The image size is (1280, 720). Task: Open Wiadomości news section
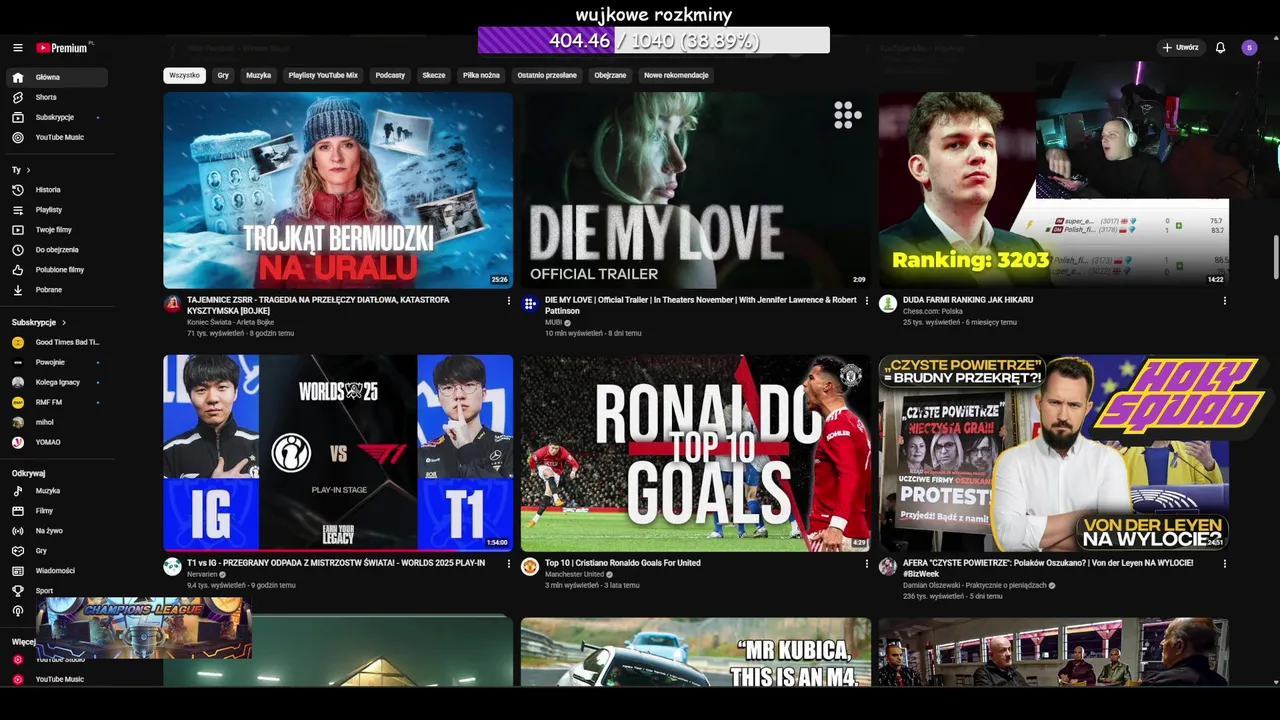click(56, 570)
